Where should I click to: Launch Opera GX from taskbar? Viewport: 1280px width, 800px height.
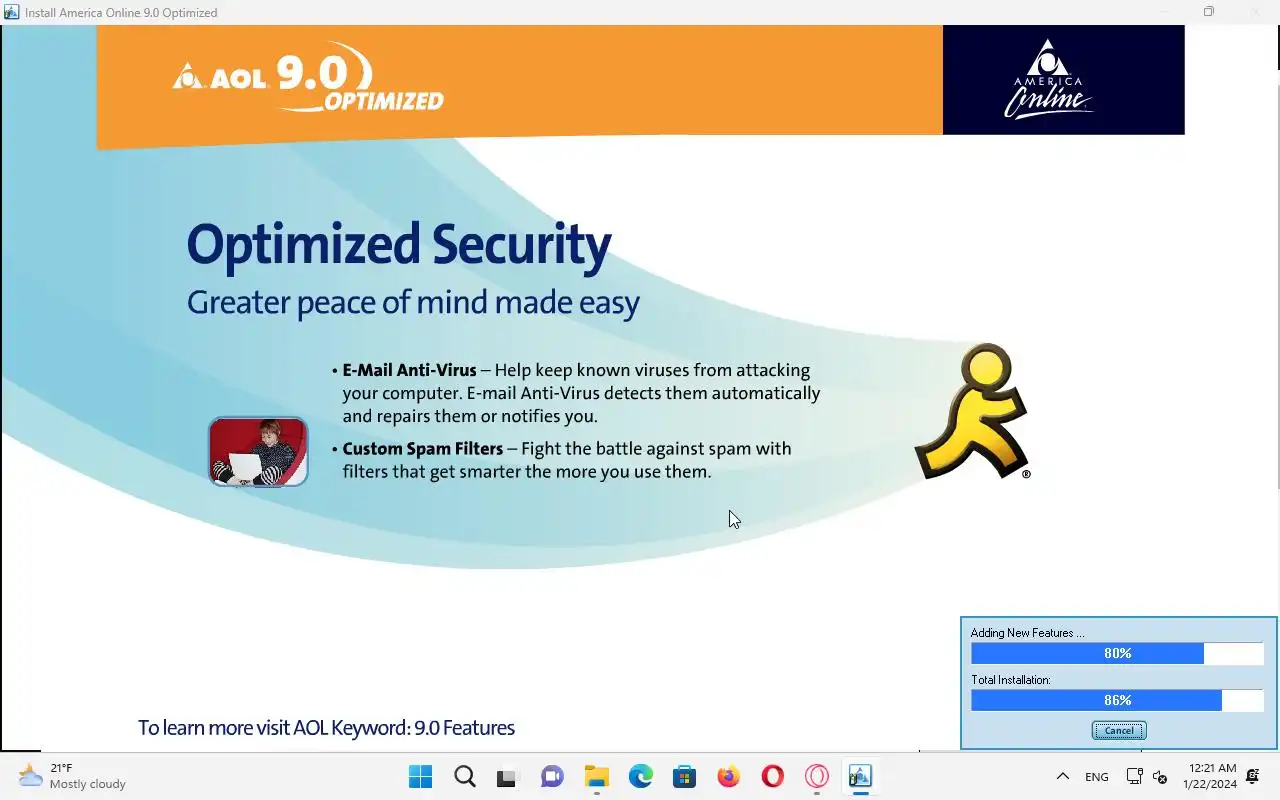[x=817, y=776]
